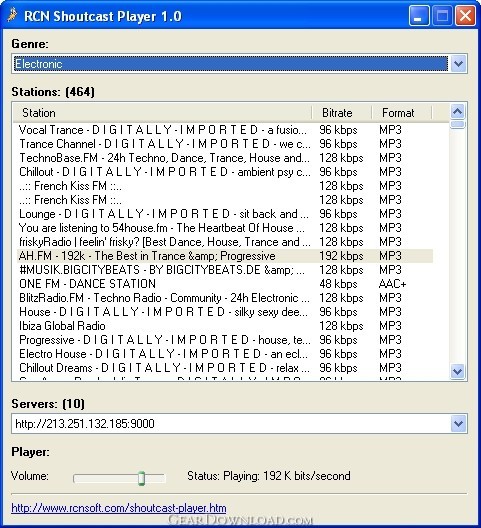The width and height of the screenshot is (481, 528).
Task: Minimize the Shoutcast Player window
Action: 419,15
